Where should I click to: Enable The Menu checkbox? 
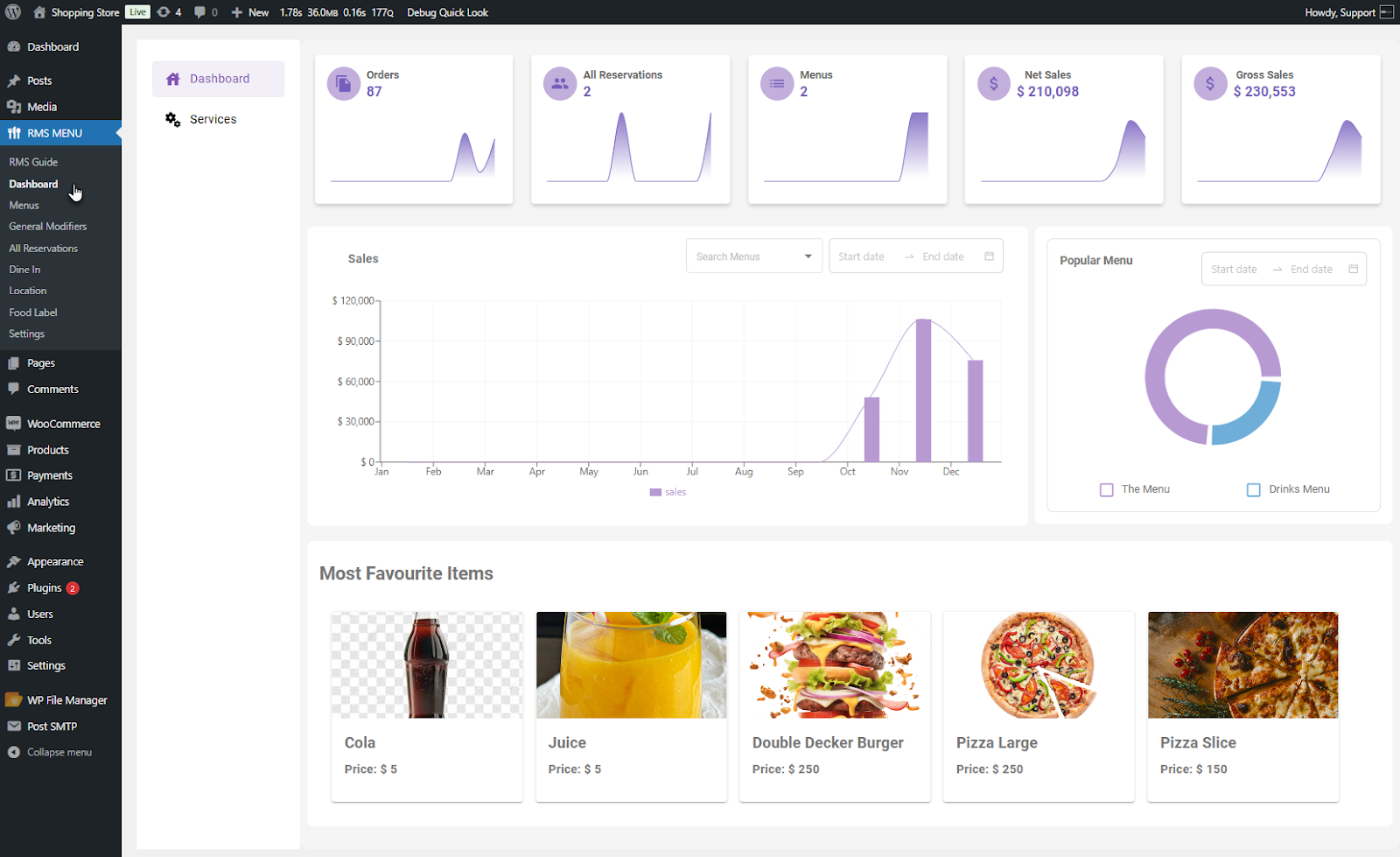pos(1106,489)
